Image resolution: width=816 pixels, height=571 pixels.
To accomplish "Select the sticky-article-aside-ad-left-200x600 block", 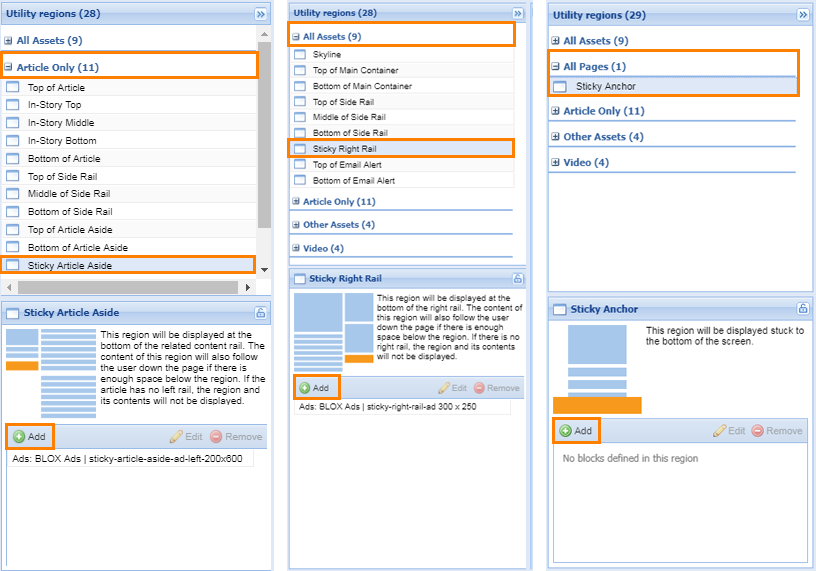I will [x=128, y=458].
